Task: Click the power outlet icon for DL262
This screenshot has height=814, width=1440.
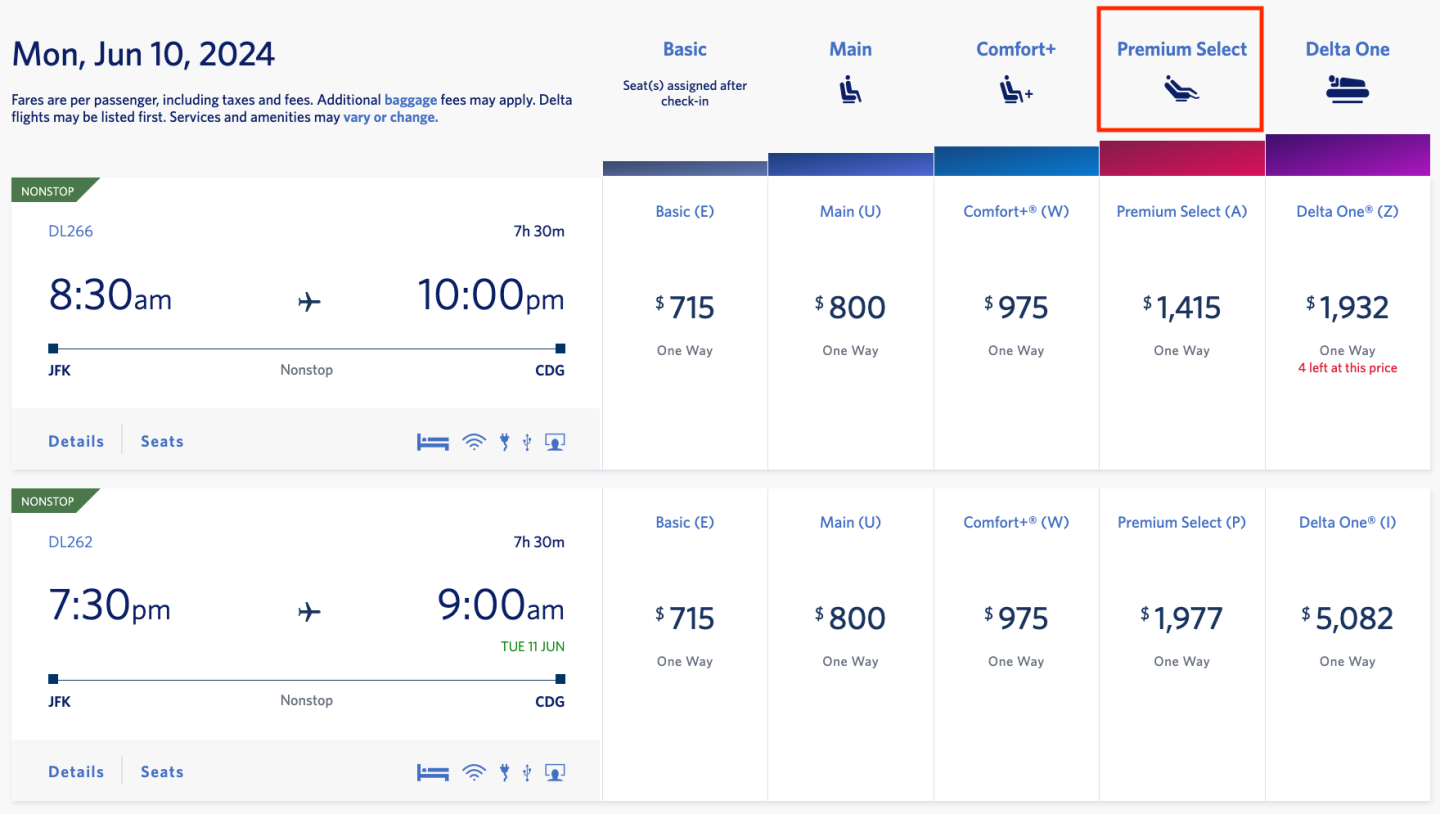Action: (505, 772)
